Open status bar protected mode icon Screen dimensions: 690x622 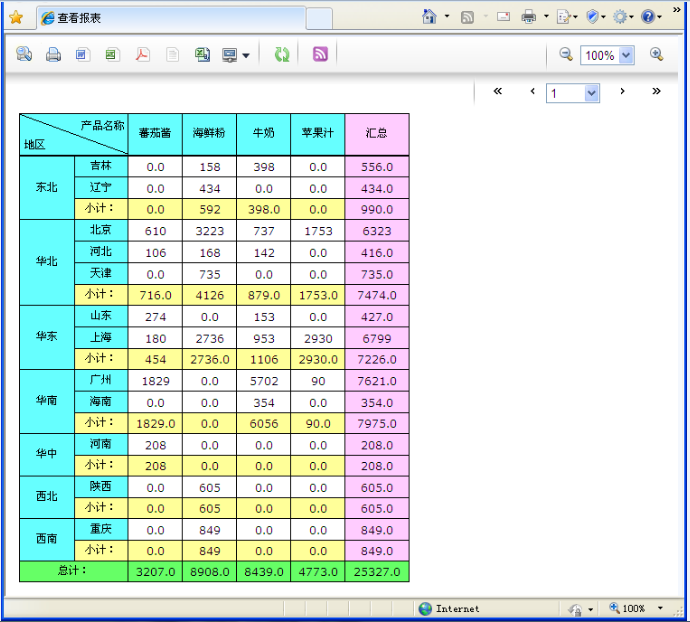[x=575, y=610]
